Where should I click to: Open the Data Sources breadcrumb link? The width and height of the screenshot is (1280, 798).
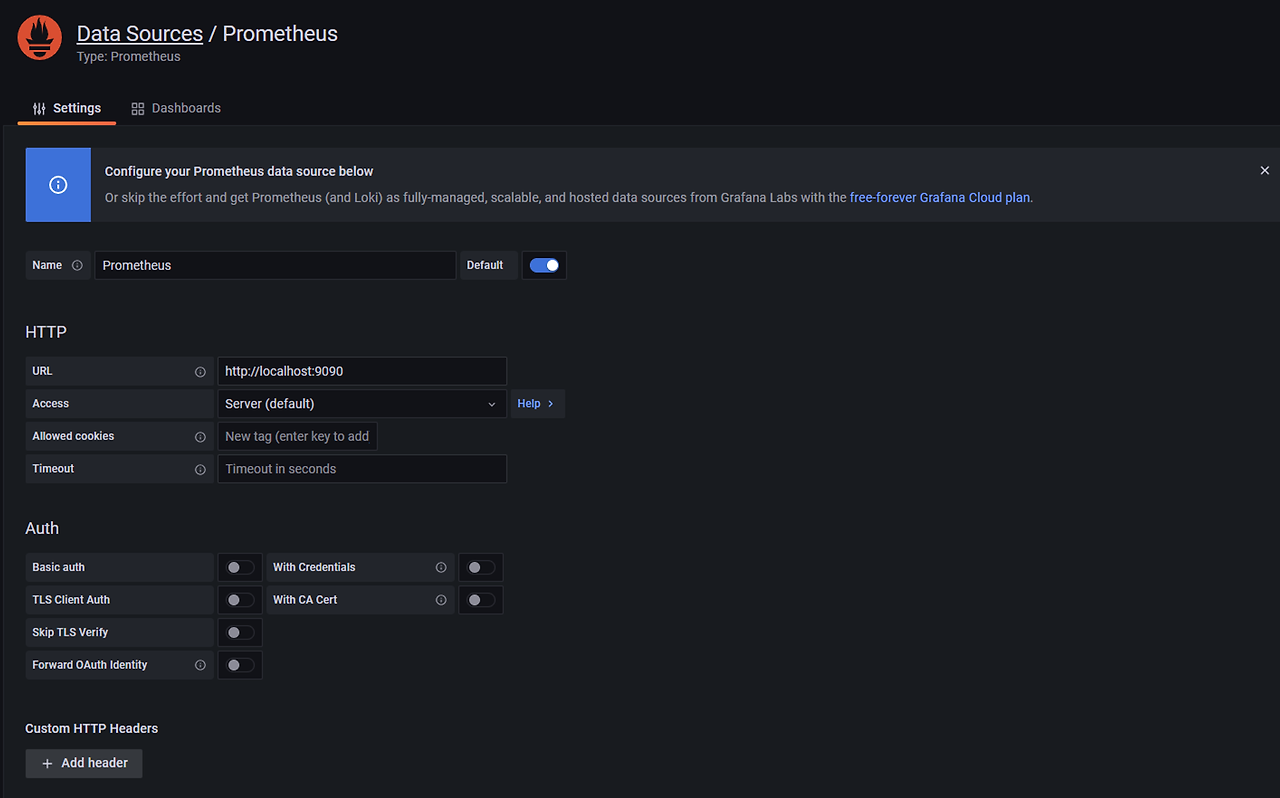(x=140, y=33)
